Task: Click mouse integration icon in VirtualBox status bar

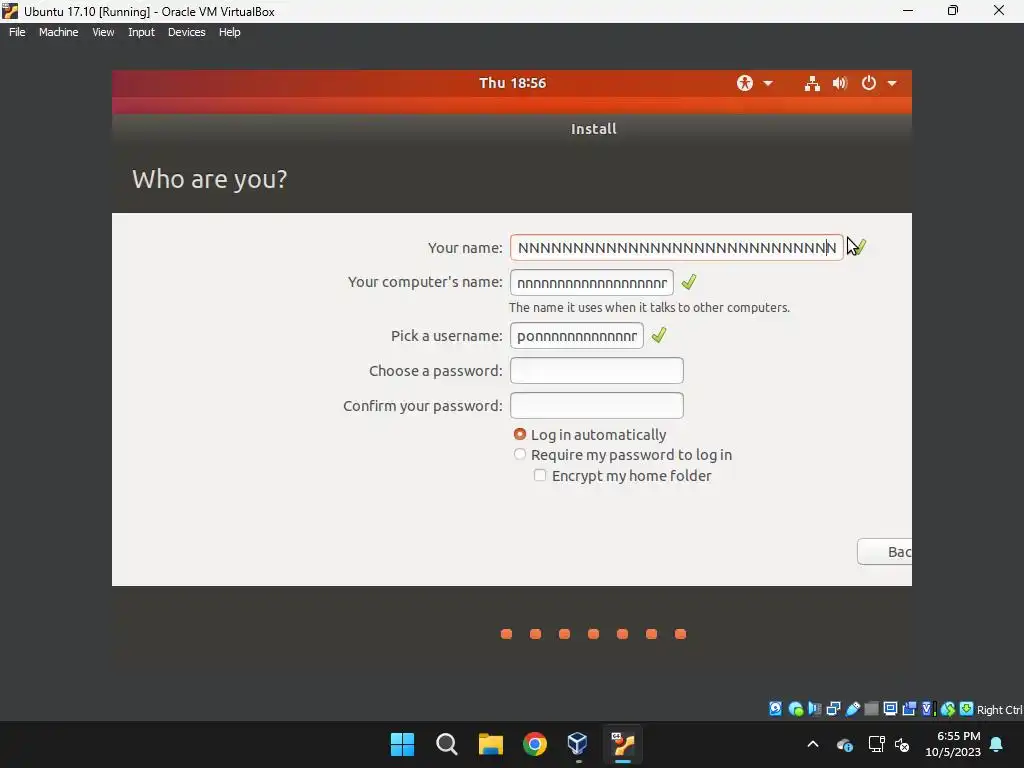Action: pyautogui.click(x=948, y=709)
